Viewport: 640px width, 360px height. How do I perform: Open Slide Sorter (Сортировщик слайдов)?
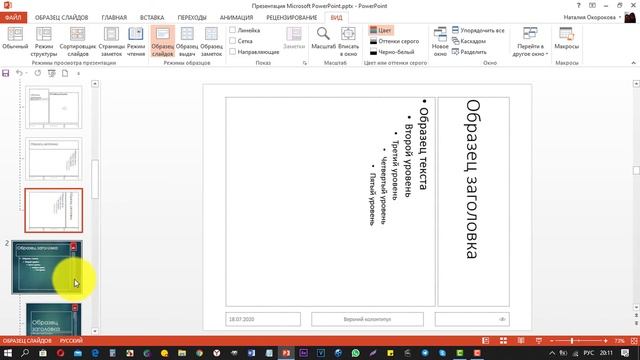click(x=78, y=42)
